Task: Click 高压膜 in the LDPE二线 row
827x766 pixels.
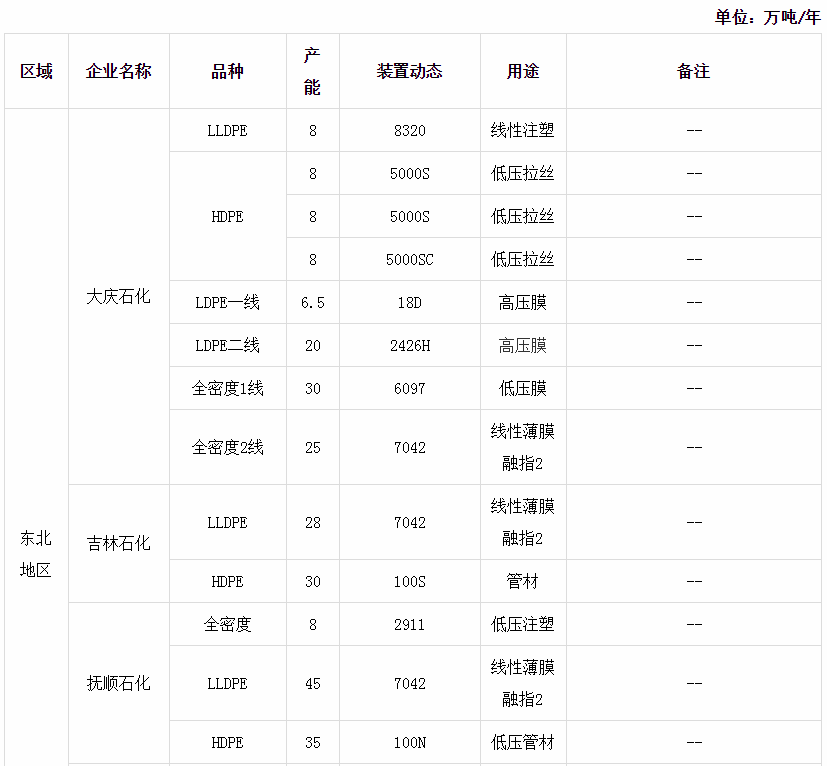Action: [x=523, y=346]
